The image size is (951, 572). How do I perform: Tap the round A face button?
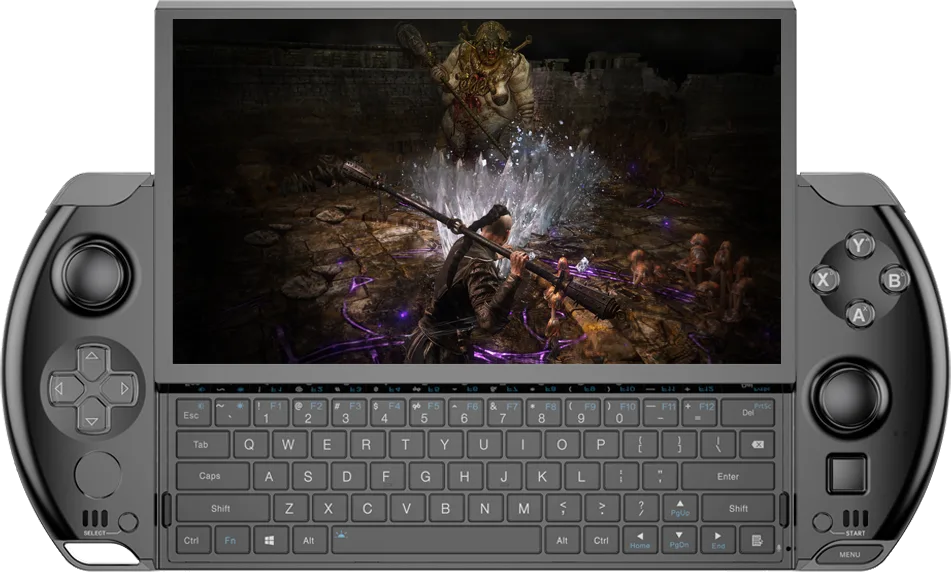(x=859, y=314)
